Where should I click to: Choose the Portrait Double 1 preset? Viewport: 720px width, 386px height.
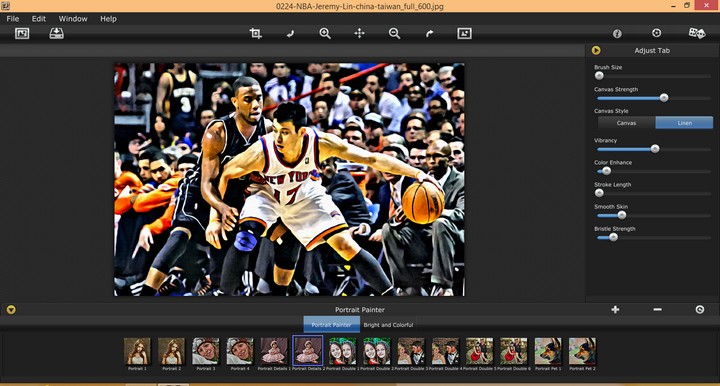coord(343,351)
